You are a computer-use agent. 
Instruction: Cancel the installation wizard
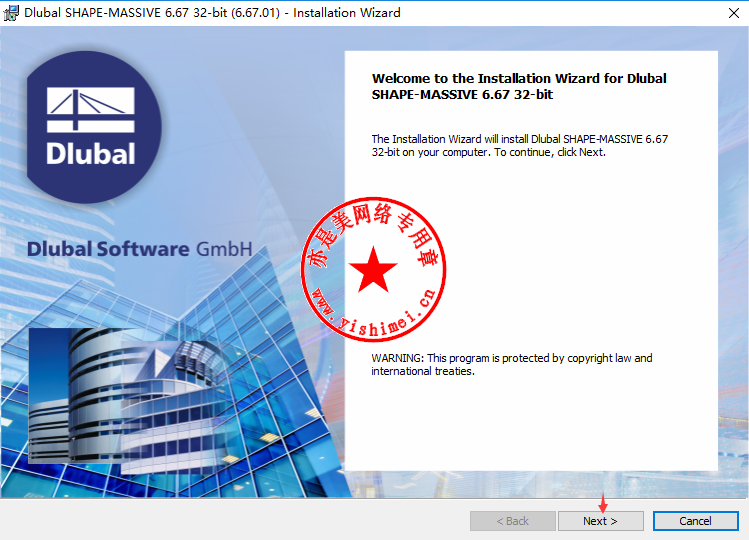(x=695, y=521)
